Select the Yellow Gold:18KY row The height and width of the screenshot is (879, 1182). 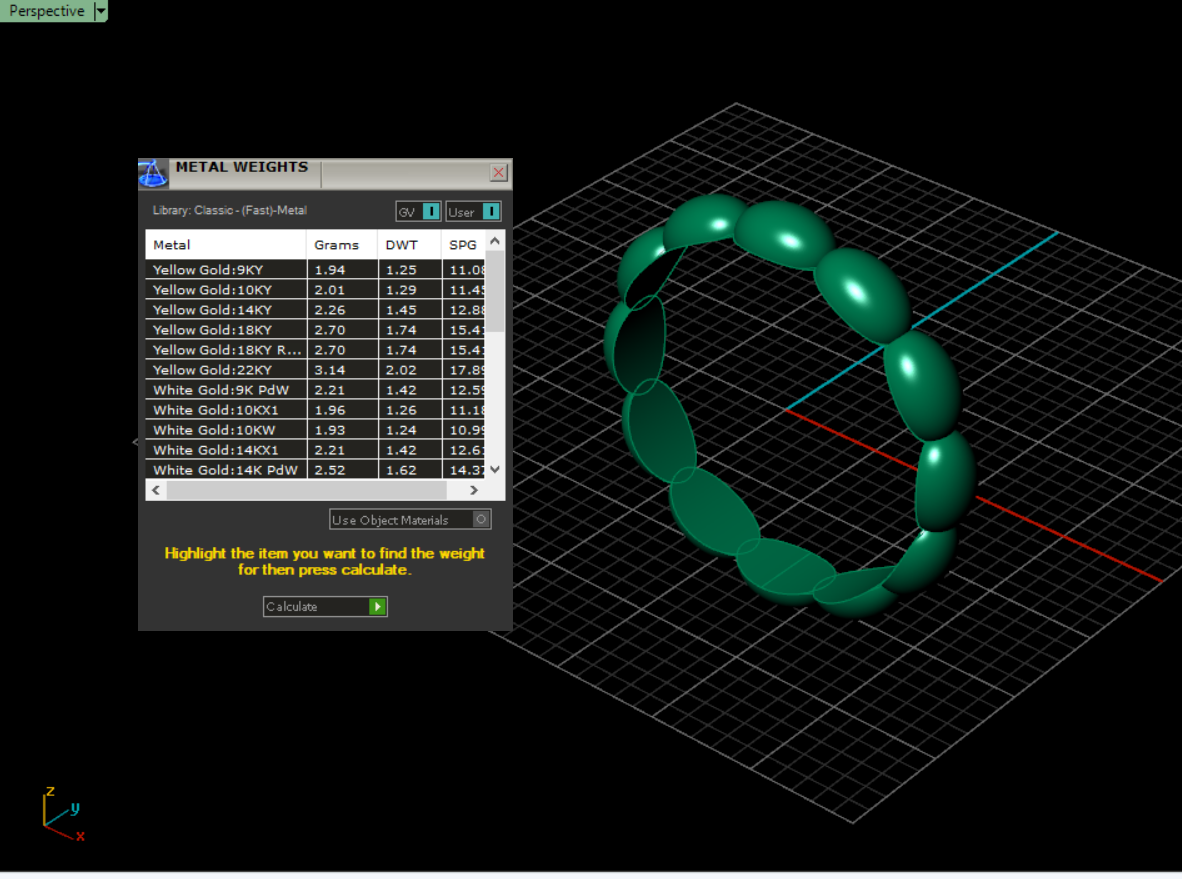314,330
